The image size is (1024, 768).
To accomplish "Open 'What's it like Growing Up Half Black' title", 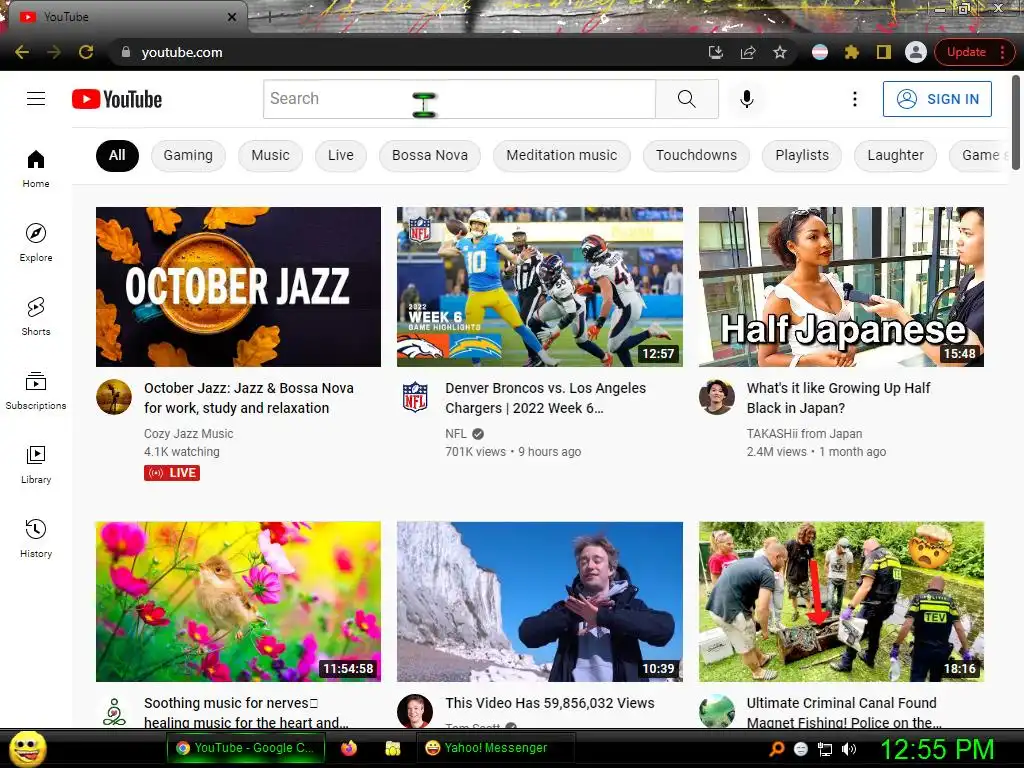I will coord(839,398).
